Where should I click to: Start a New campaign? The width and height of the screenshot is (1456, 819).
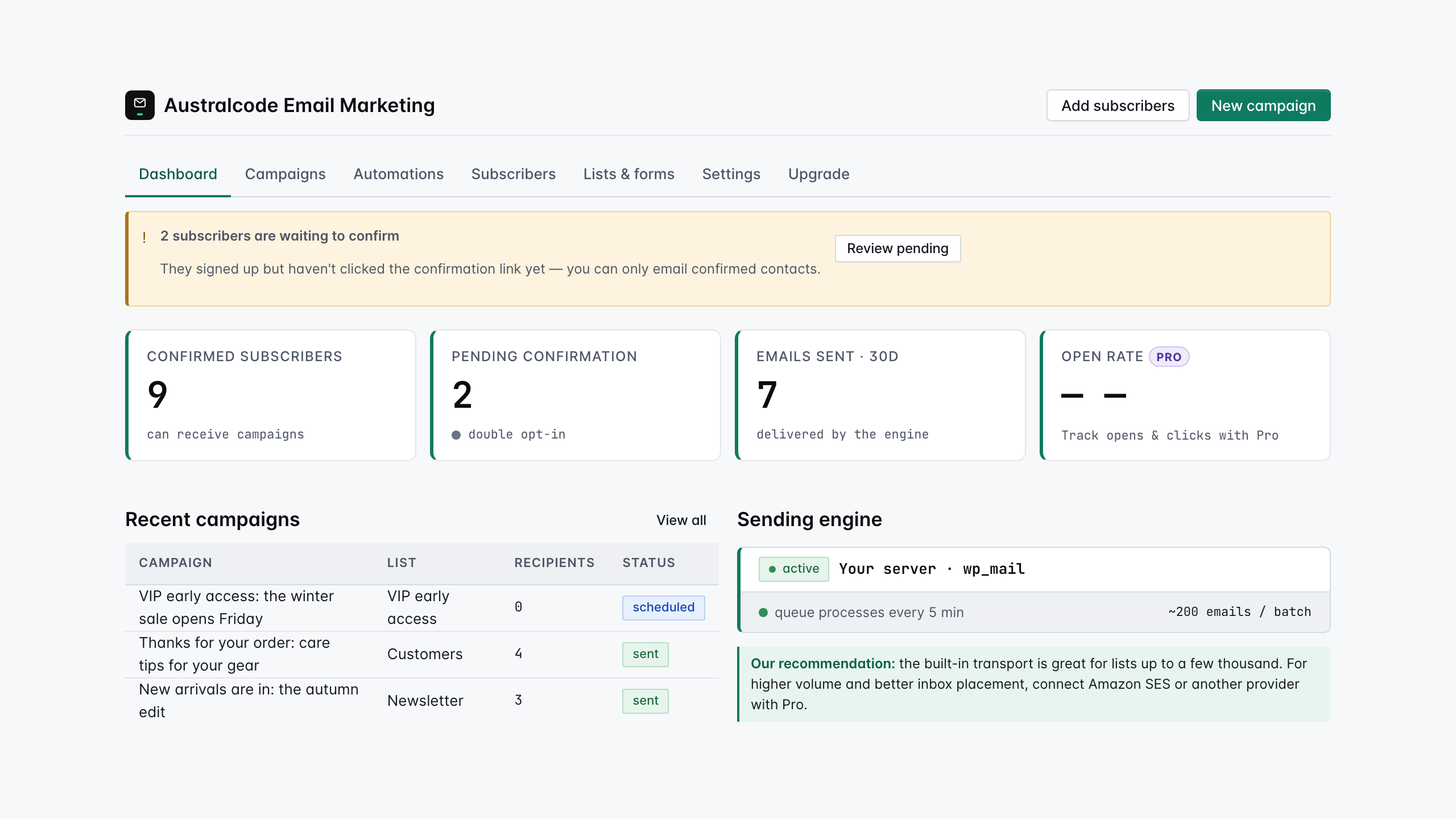1264,105
